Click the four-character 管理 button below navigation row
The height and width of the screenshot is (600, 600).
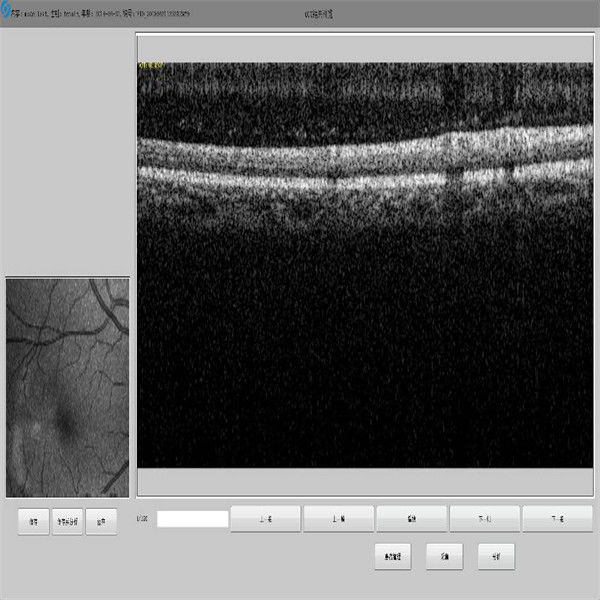[x=393, y=556]
